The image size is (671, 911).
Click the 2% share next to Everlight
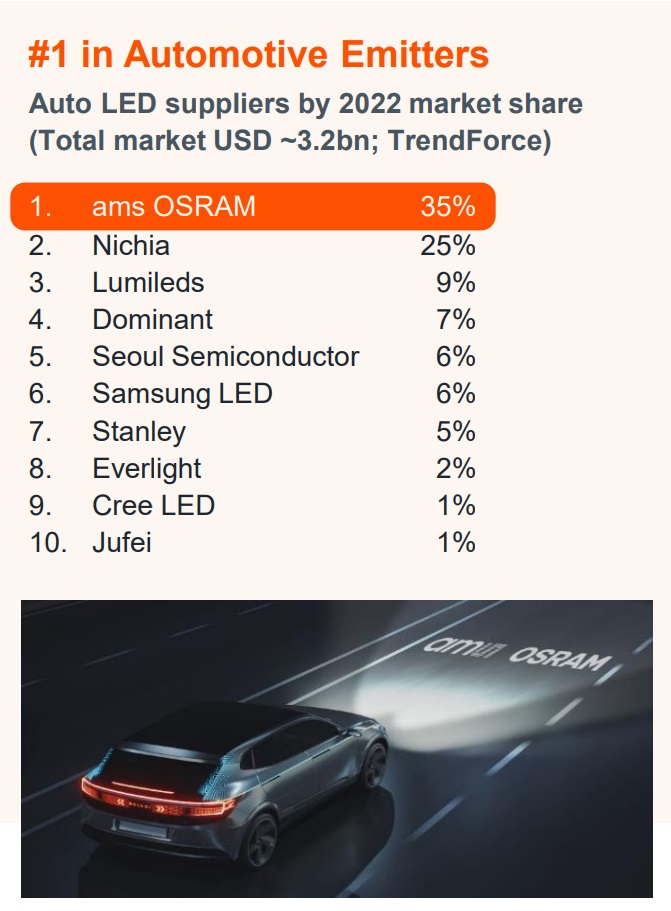pos(456,468)
